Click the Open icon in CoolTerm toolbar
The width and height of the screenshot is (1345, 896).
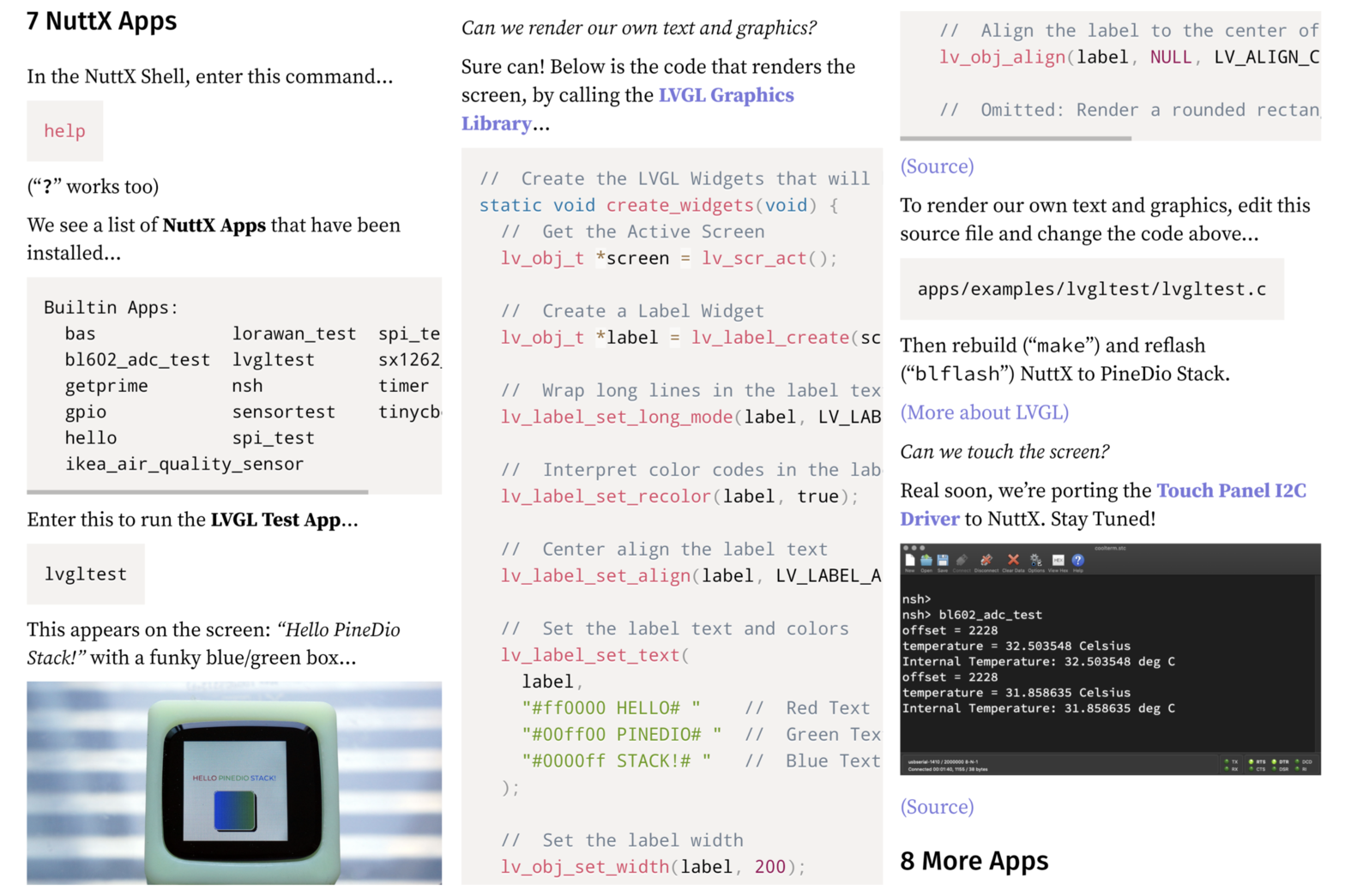tap(926, 560)
